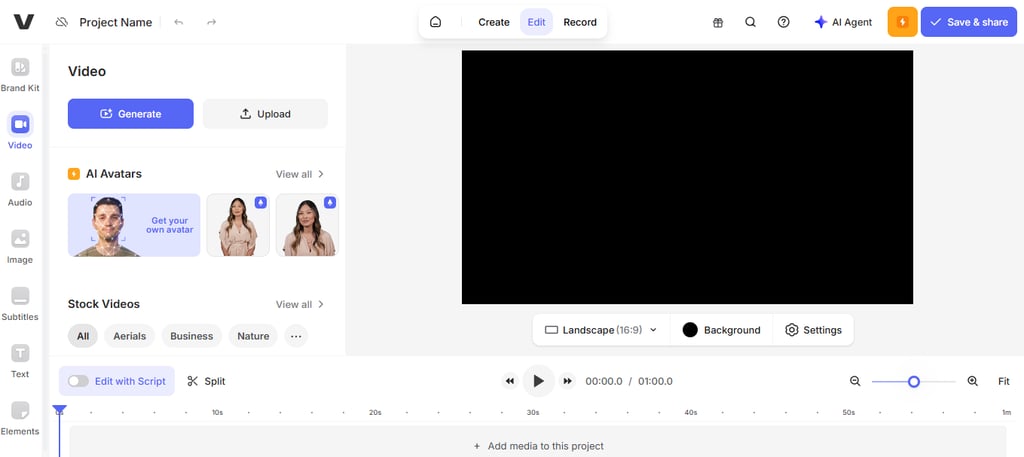Image resolution: width=1024 pixels, height=457 pixels.
Task: Go to home via the house icon
Action: tap(436, 22)
